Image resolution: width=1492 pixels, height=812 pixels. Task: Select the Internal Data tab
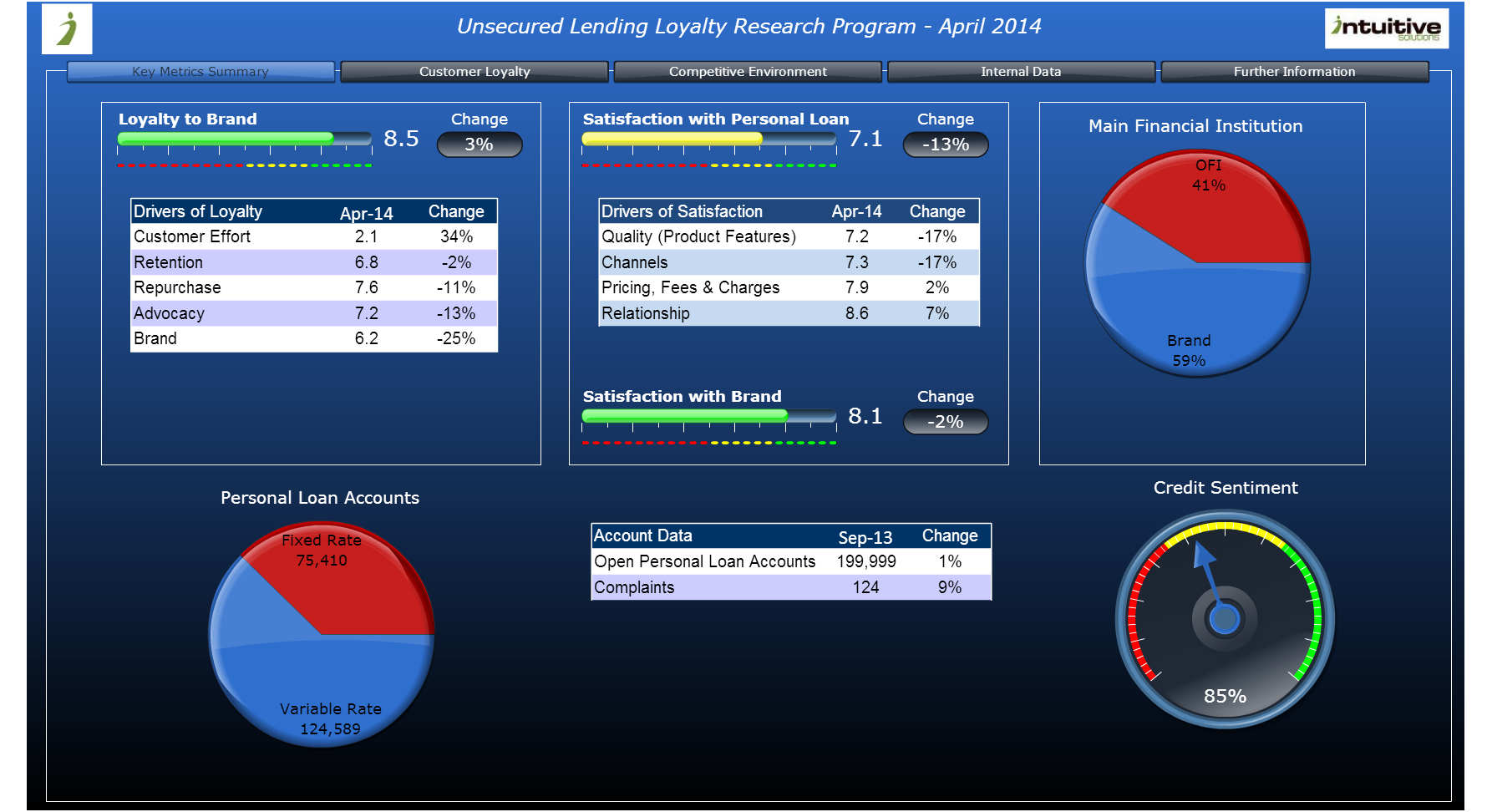[x=1020, y=72]
